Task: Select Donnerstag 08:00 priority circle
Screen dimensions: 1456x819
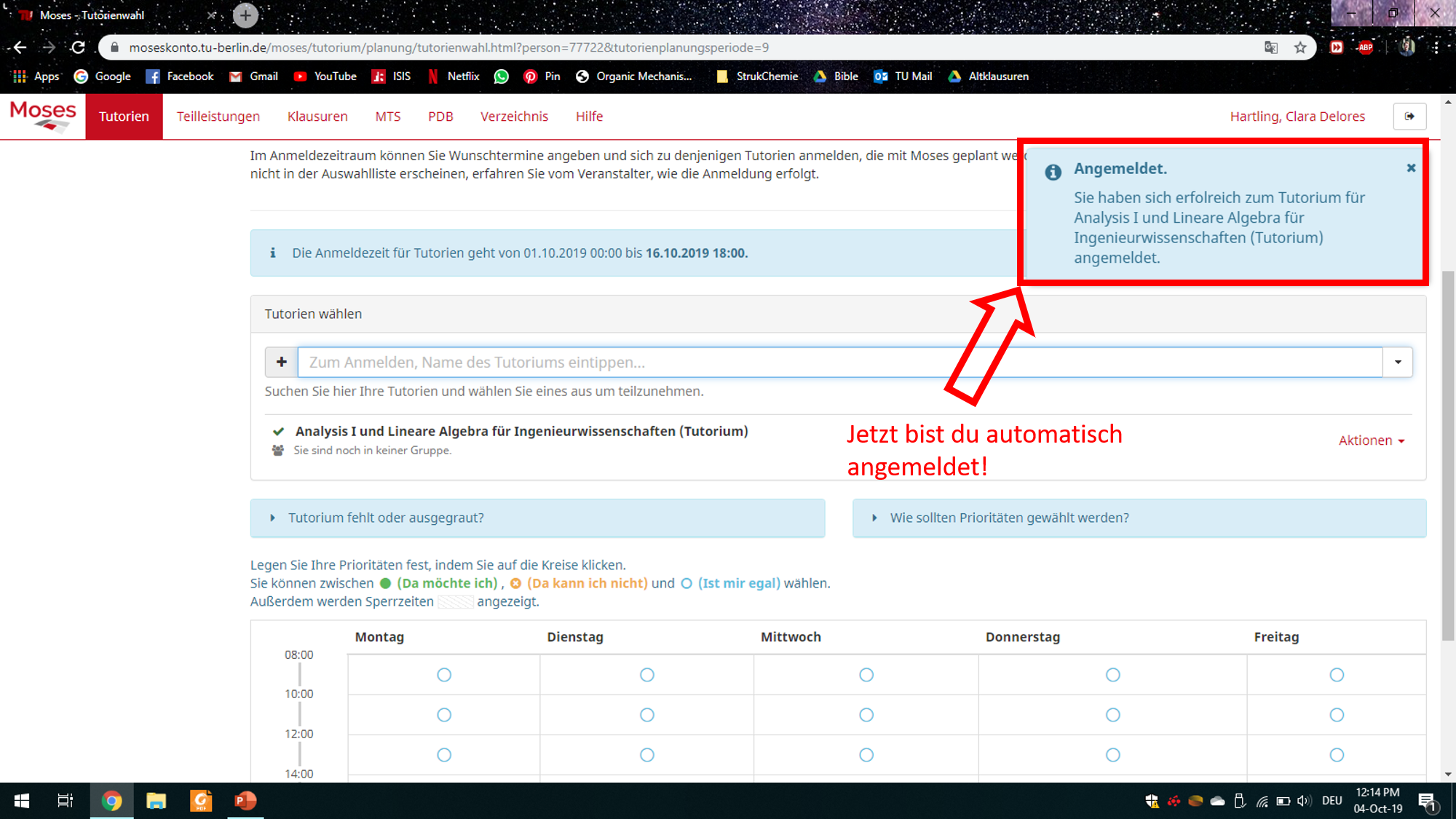Action: pyautogui.click(x=1113, y=675)
